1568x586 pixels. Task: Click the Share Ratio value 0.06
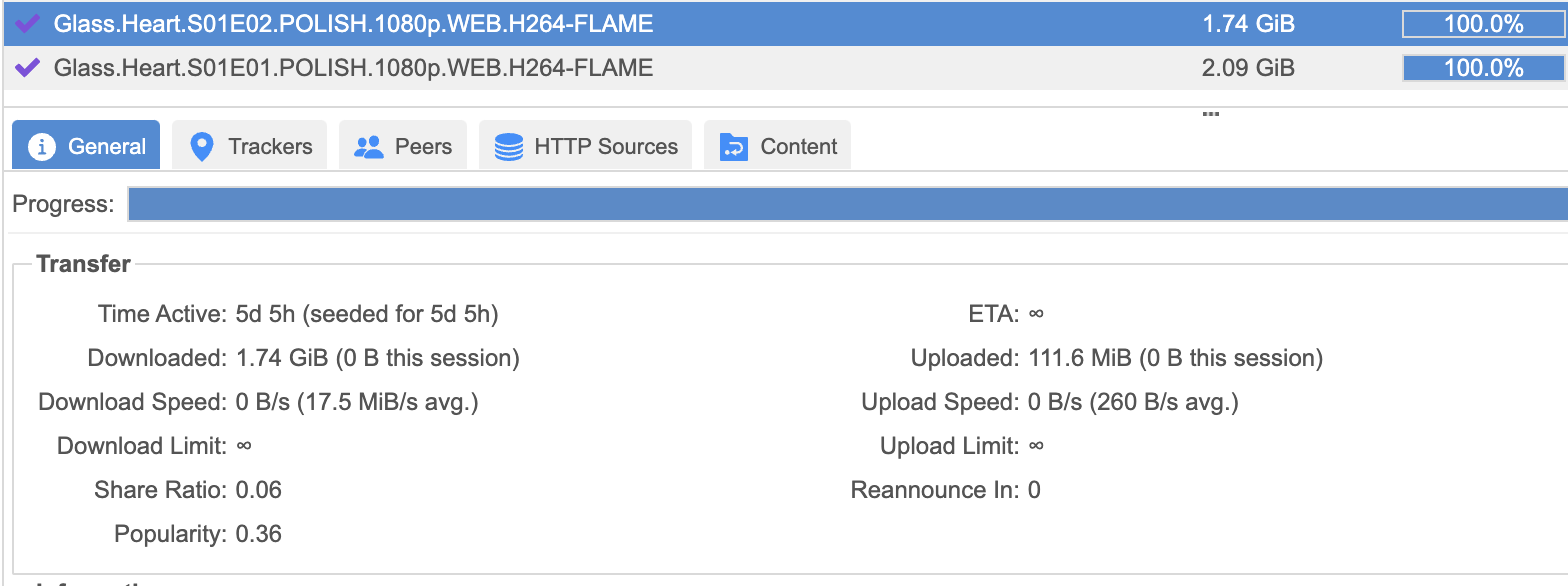[259, 490]
